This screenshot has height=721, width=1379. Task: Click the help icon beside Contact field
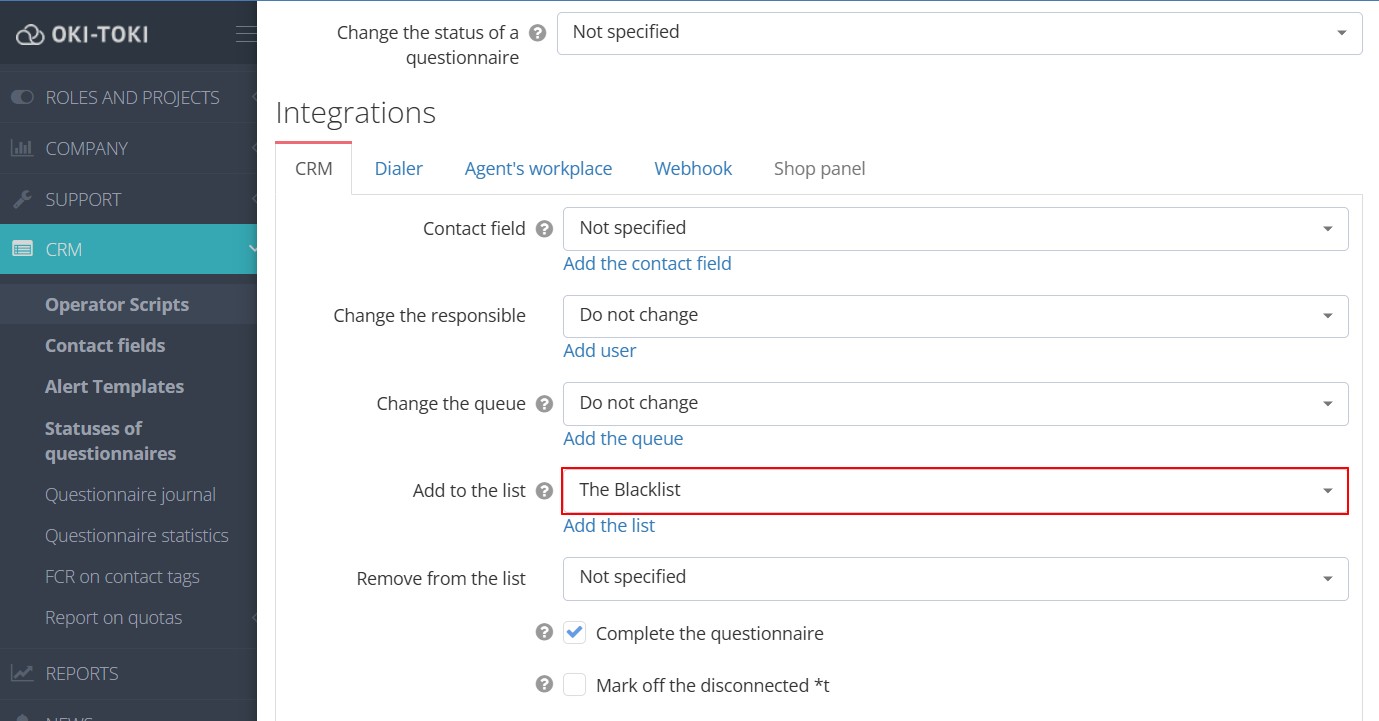point(543,228)
